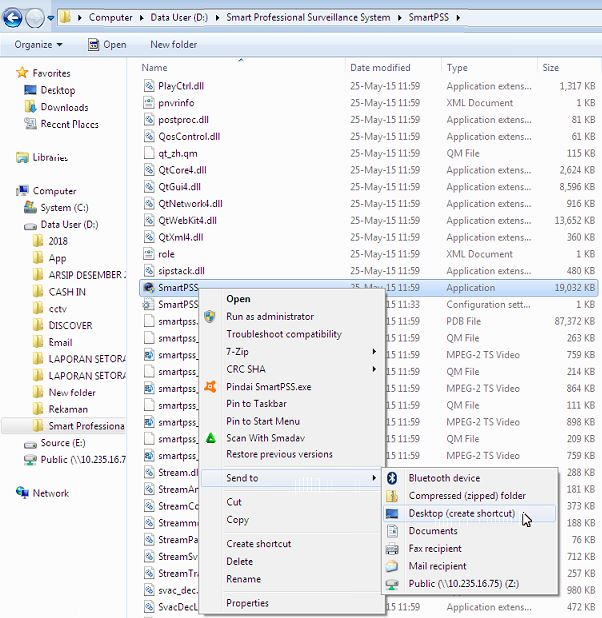Open the Send to submenu
This screenshot has height=618, width=602.
[x=292, y=478]
